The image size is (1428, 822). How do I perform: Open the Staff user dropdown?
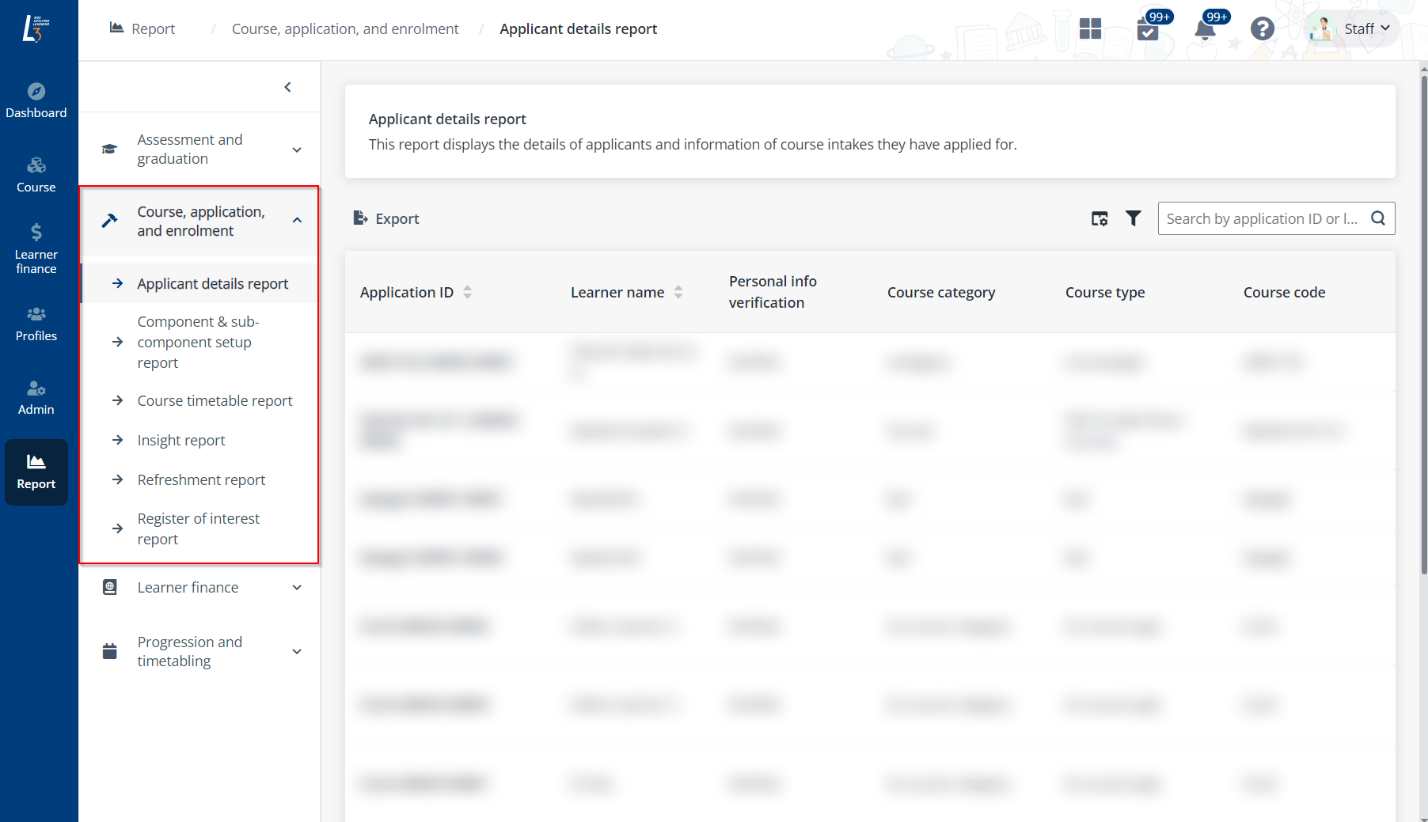tap(1353, 29)
